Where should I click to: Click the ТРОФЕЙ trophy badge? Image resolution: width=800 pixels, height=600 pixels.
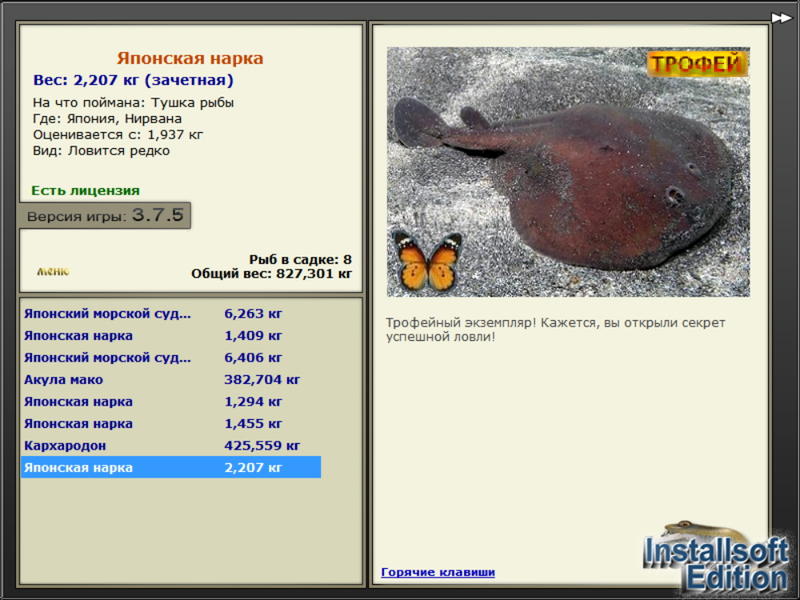[697, 64]
